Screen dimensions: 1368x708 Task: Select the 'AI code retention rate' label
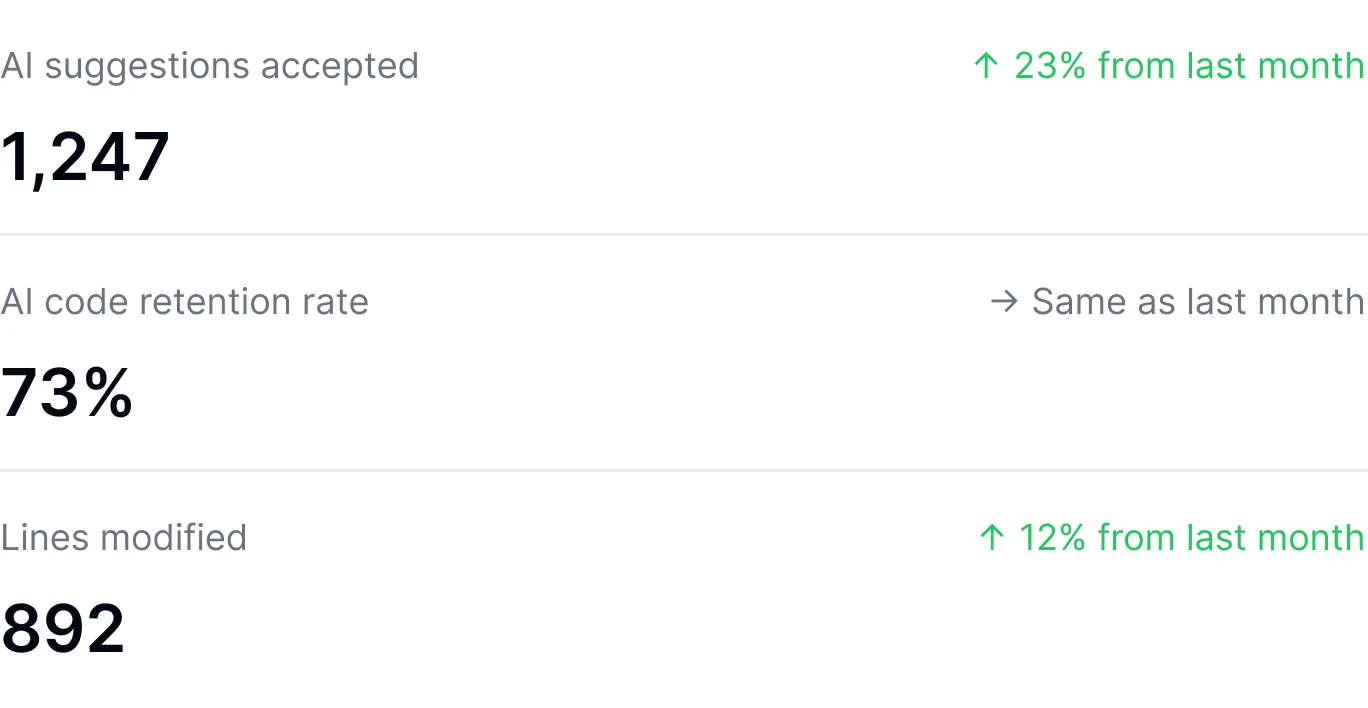(185, 302)
